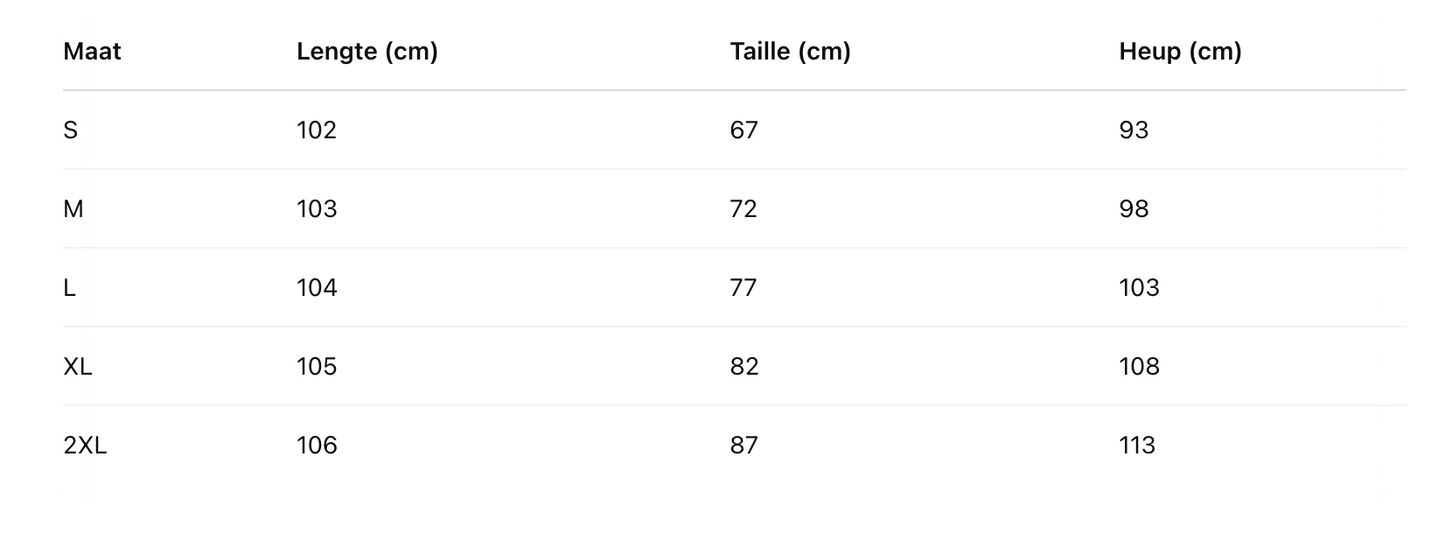Click the hip value 93

tap(1134, 130)
